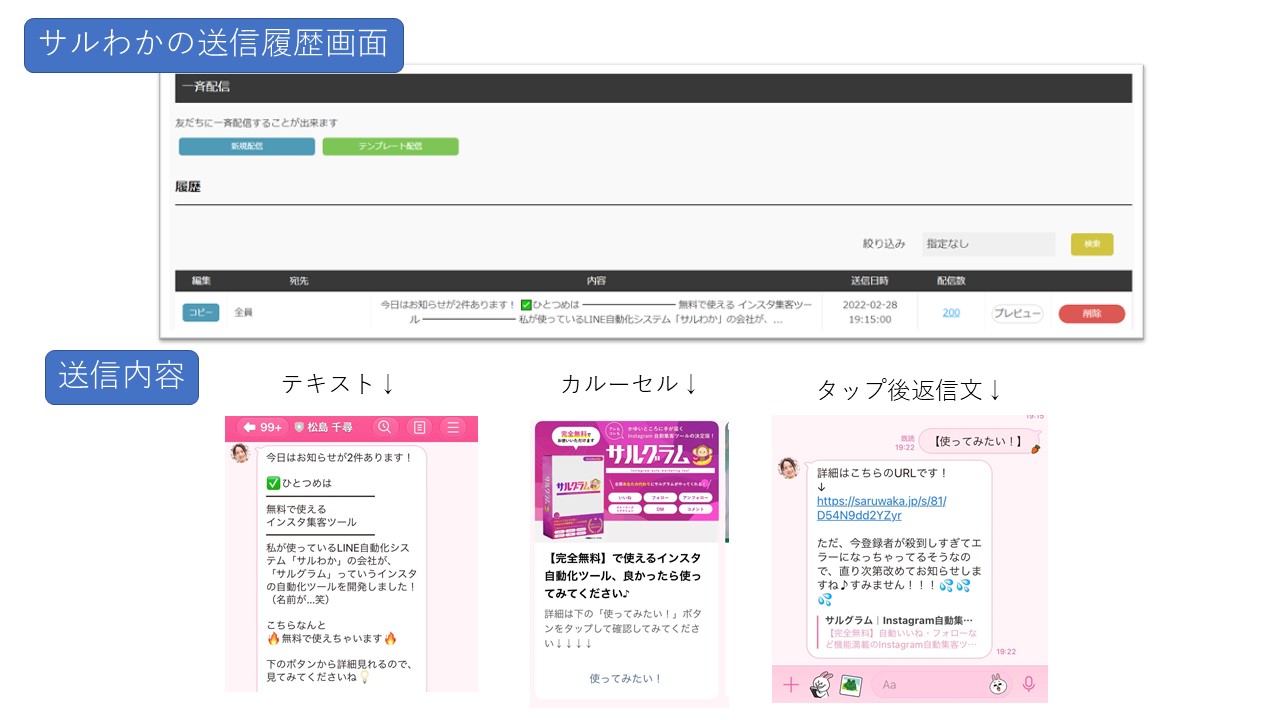The image size is (1280, 720).
Task: Click the プレビュー button
Action: coord(1017,313)
